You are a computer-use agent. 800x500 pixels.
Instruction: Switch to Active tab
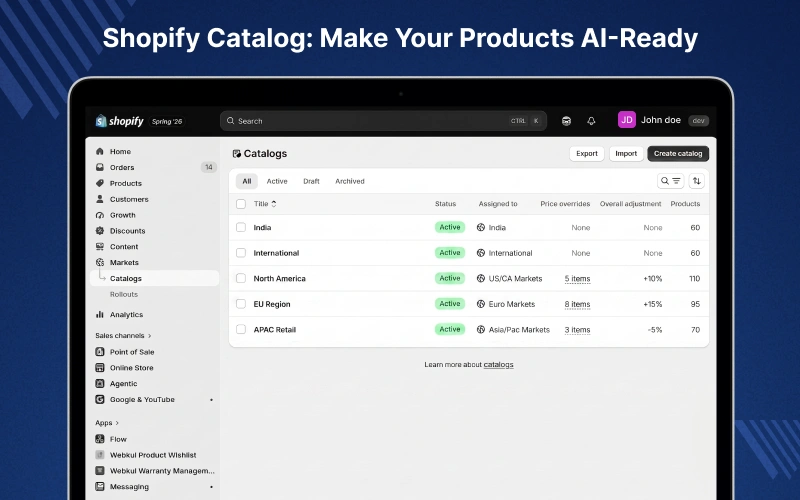click(x=277, y=181)
